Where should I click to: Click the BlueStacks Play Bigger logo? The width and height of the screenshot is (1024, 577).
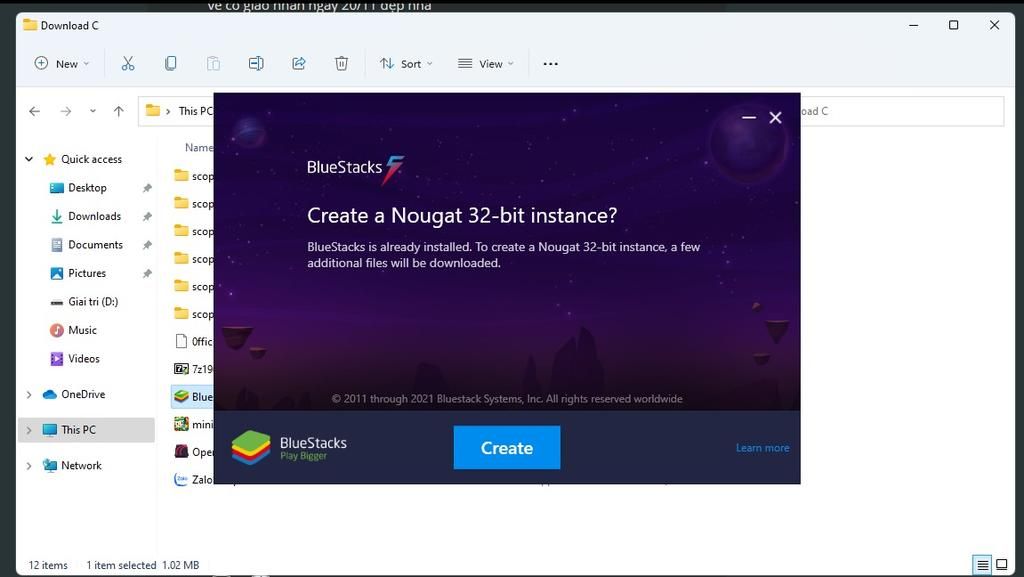pyautogui.click(x=289, y=448)
